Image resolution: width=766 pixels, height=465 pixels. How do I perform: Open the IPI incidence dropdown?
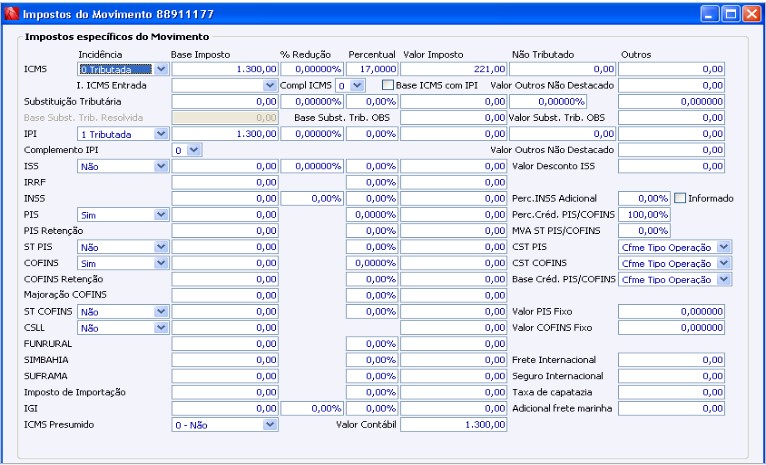[161, 134]
